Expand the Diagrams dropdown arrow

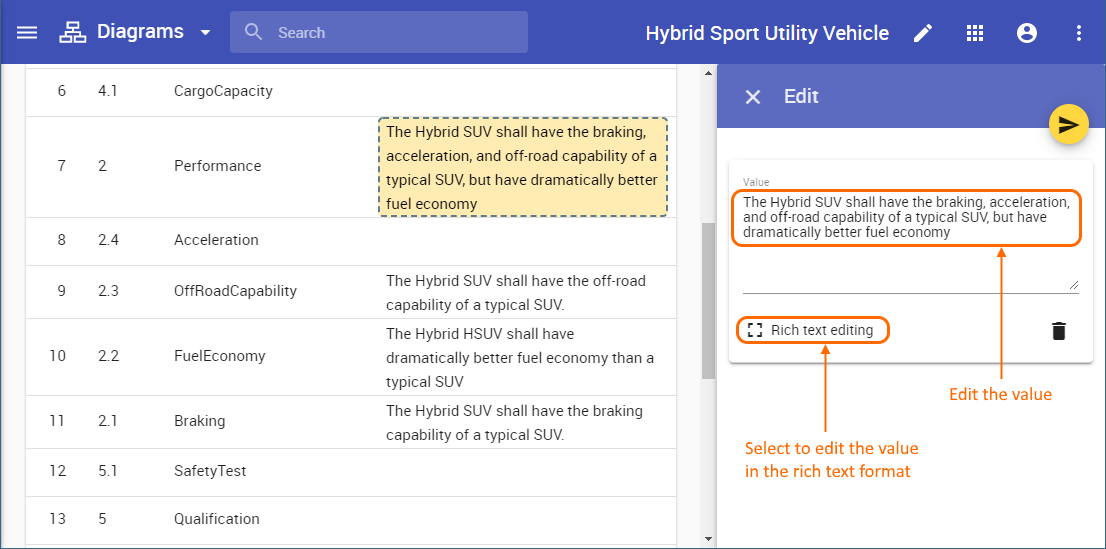[x=205, y=33]
